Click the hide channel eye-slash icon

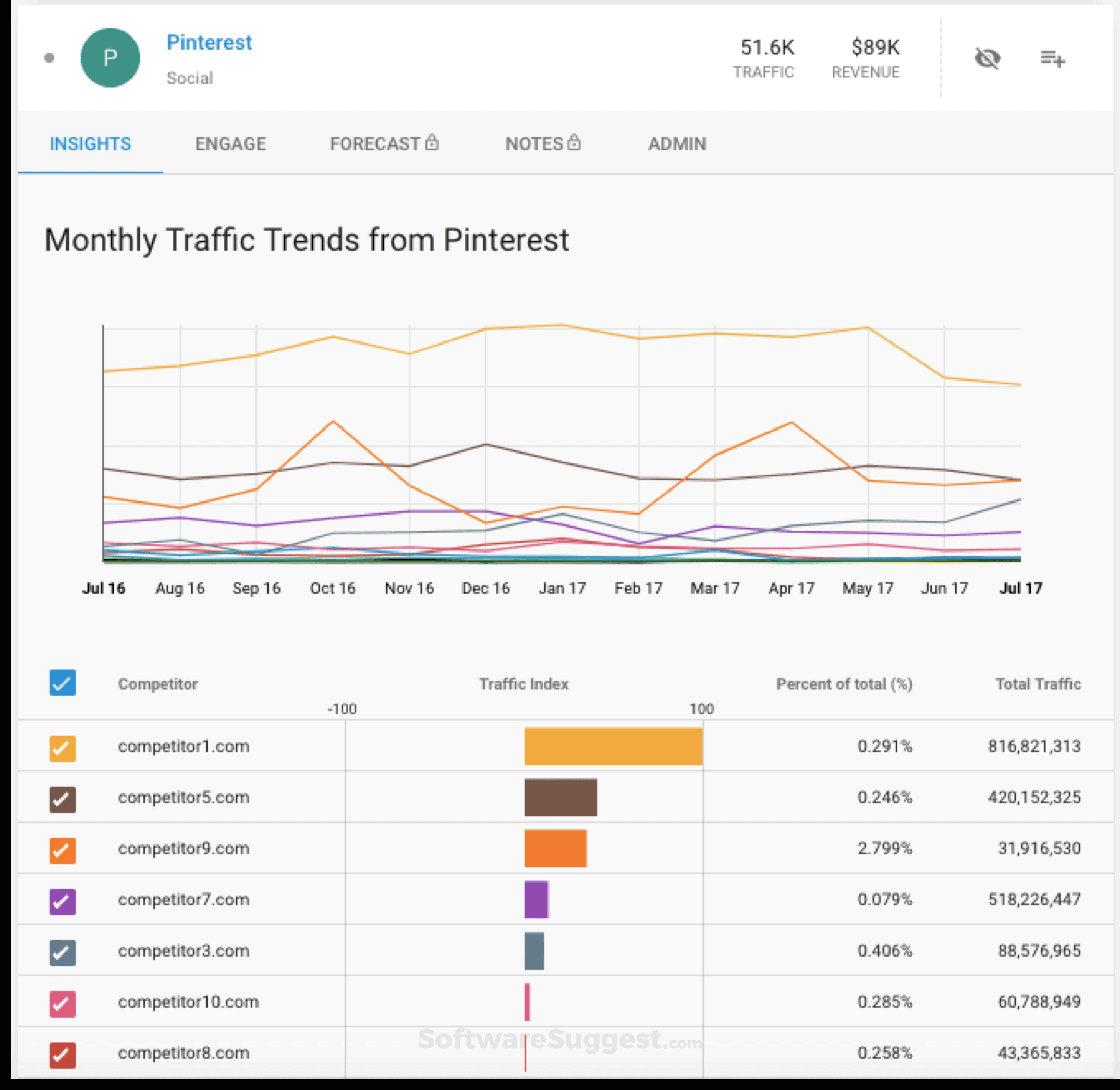(987, 58)
